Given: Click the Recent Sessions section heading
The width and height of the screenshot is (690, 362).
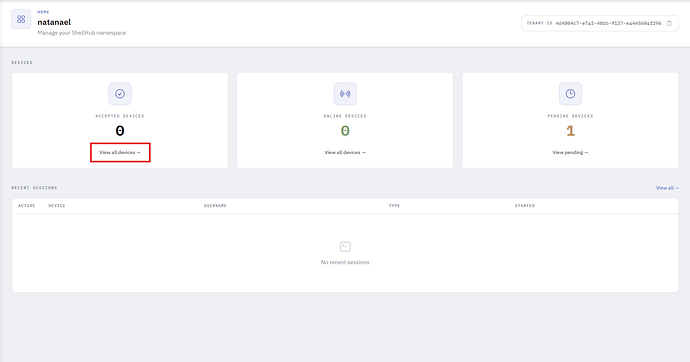Looking at the screenshot, I should tap(34, 188).
